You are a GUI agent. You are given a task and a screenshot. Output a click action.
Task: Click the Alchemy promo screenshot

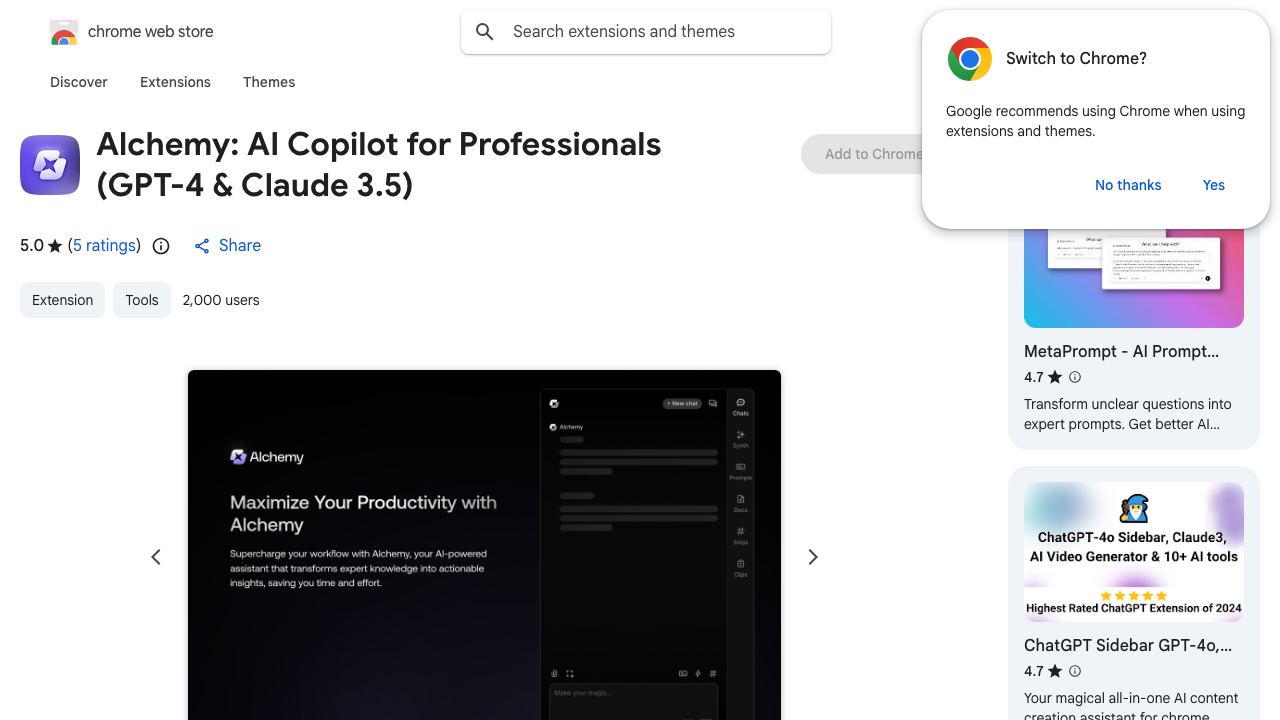tap(484, 545)
